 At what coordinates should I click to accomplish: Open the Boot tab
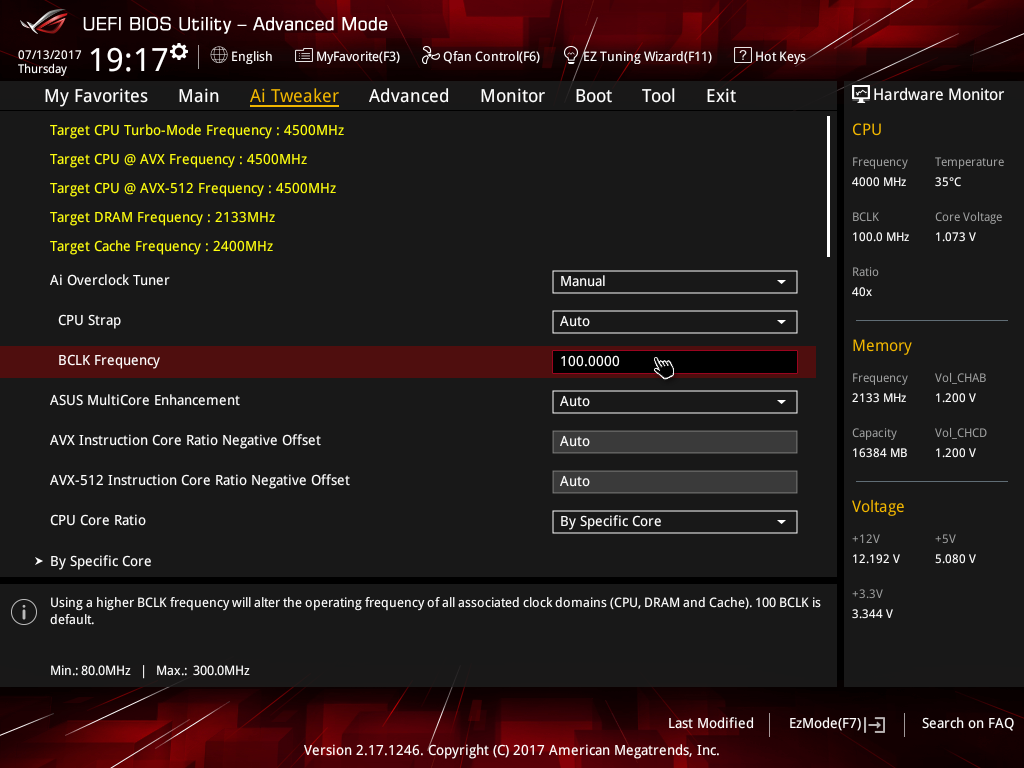pos(594,96)
